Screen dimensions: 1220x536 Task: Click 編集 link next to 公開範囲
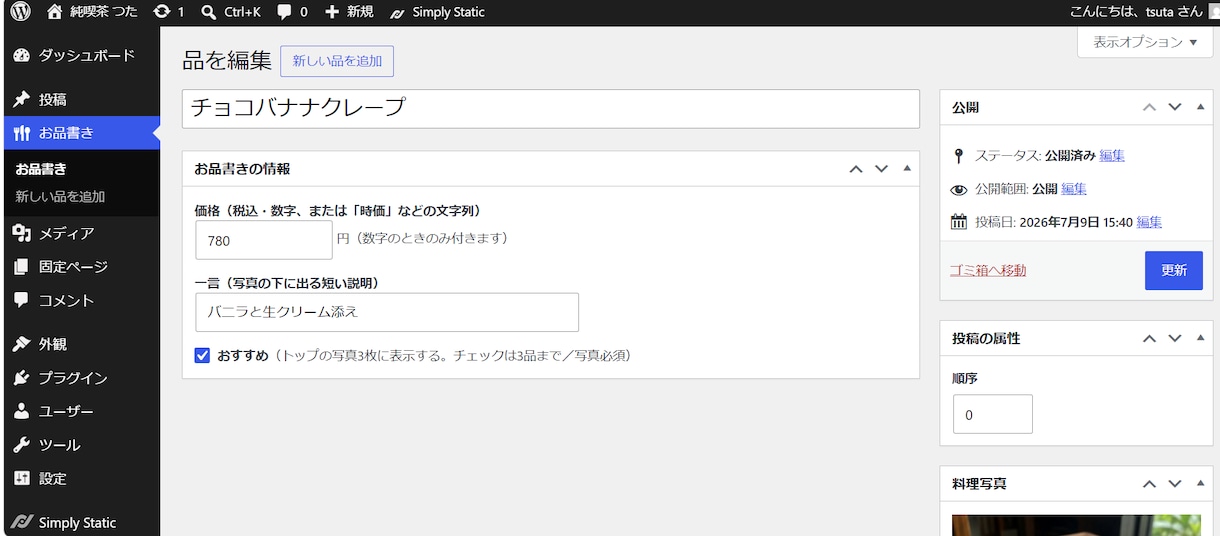point(1074,189)
